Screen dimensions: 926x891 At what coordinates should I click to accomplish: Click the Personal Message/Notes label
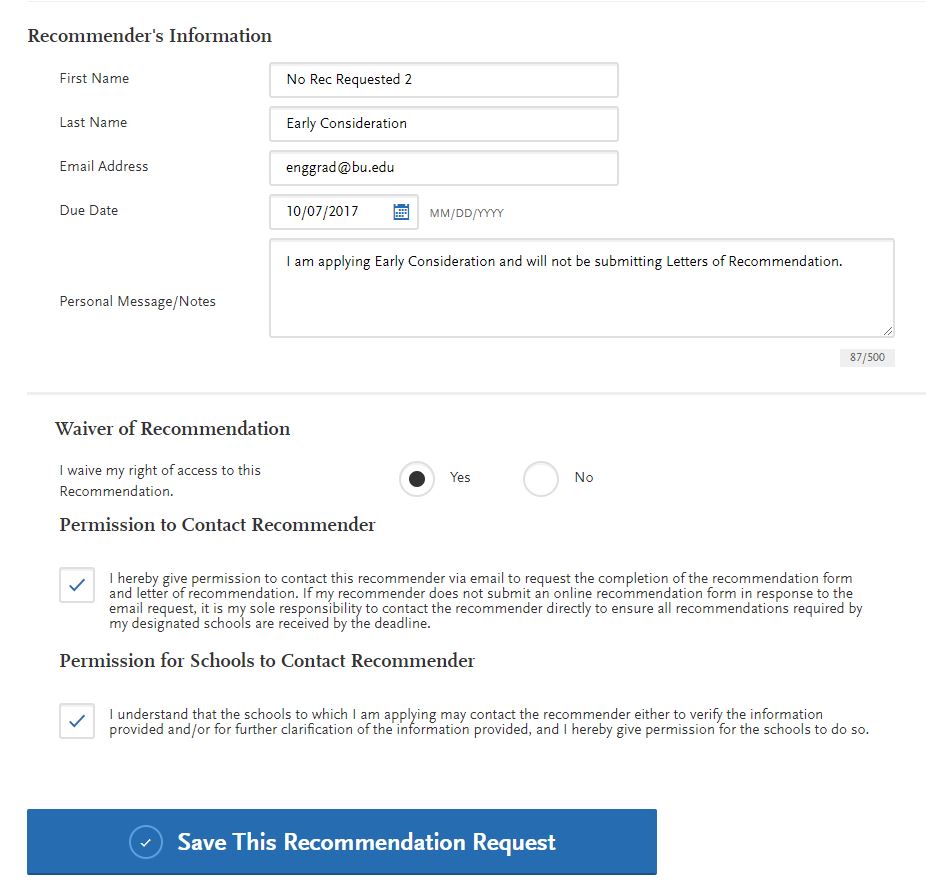[138, 302]
